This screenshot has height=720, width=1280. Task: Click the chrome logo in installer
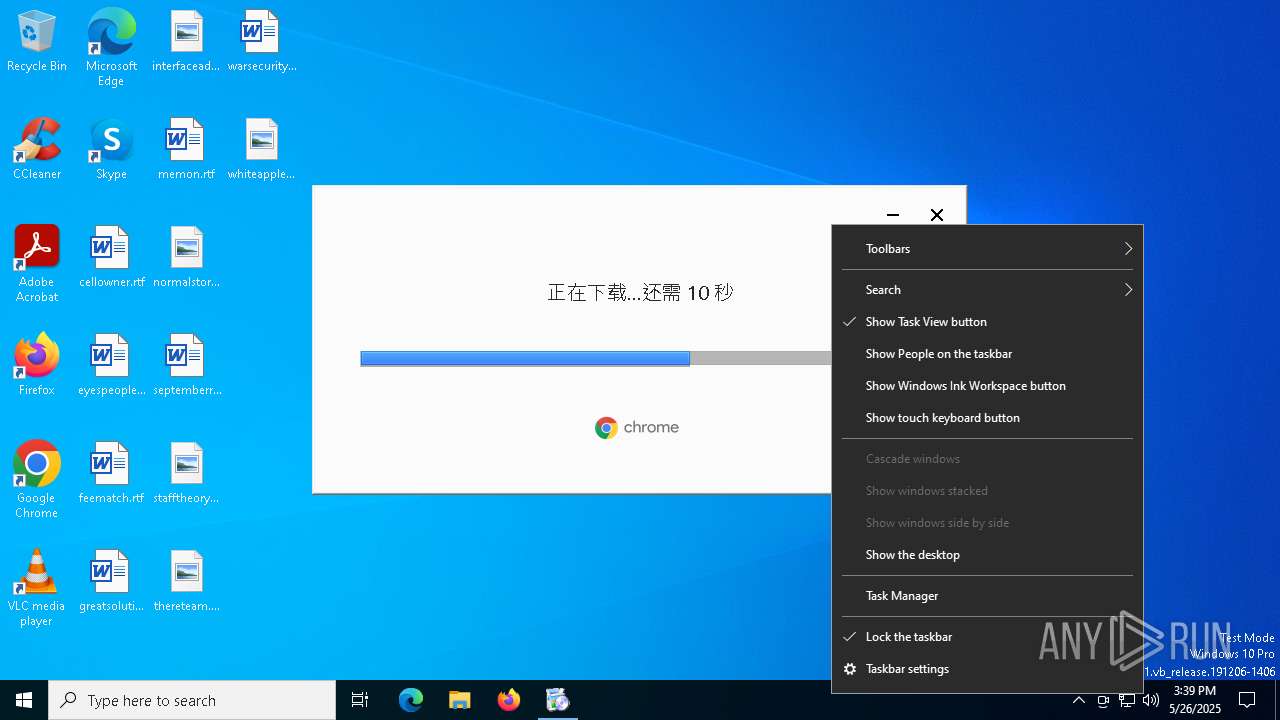pyautogui.click(x=637, y=428)
